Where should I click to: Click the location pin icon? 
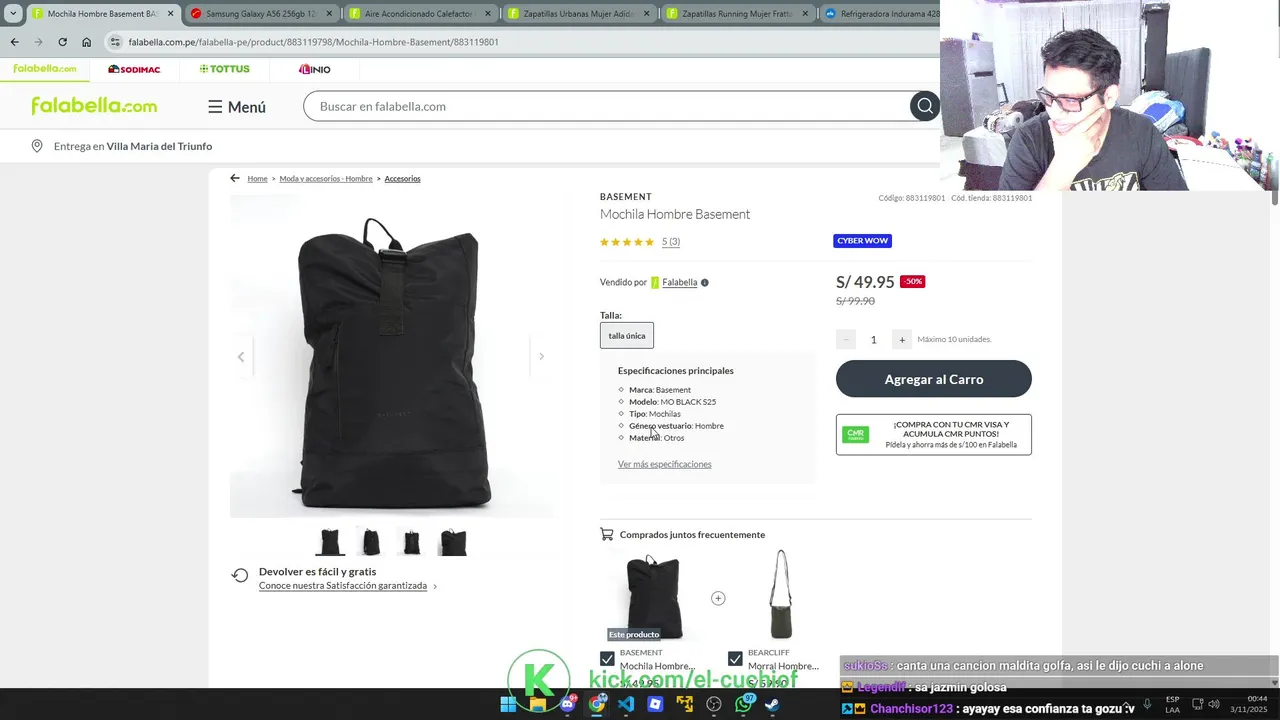[37, 146]
